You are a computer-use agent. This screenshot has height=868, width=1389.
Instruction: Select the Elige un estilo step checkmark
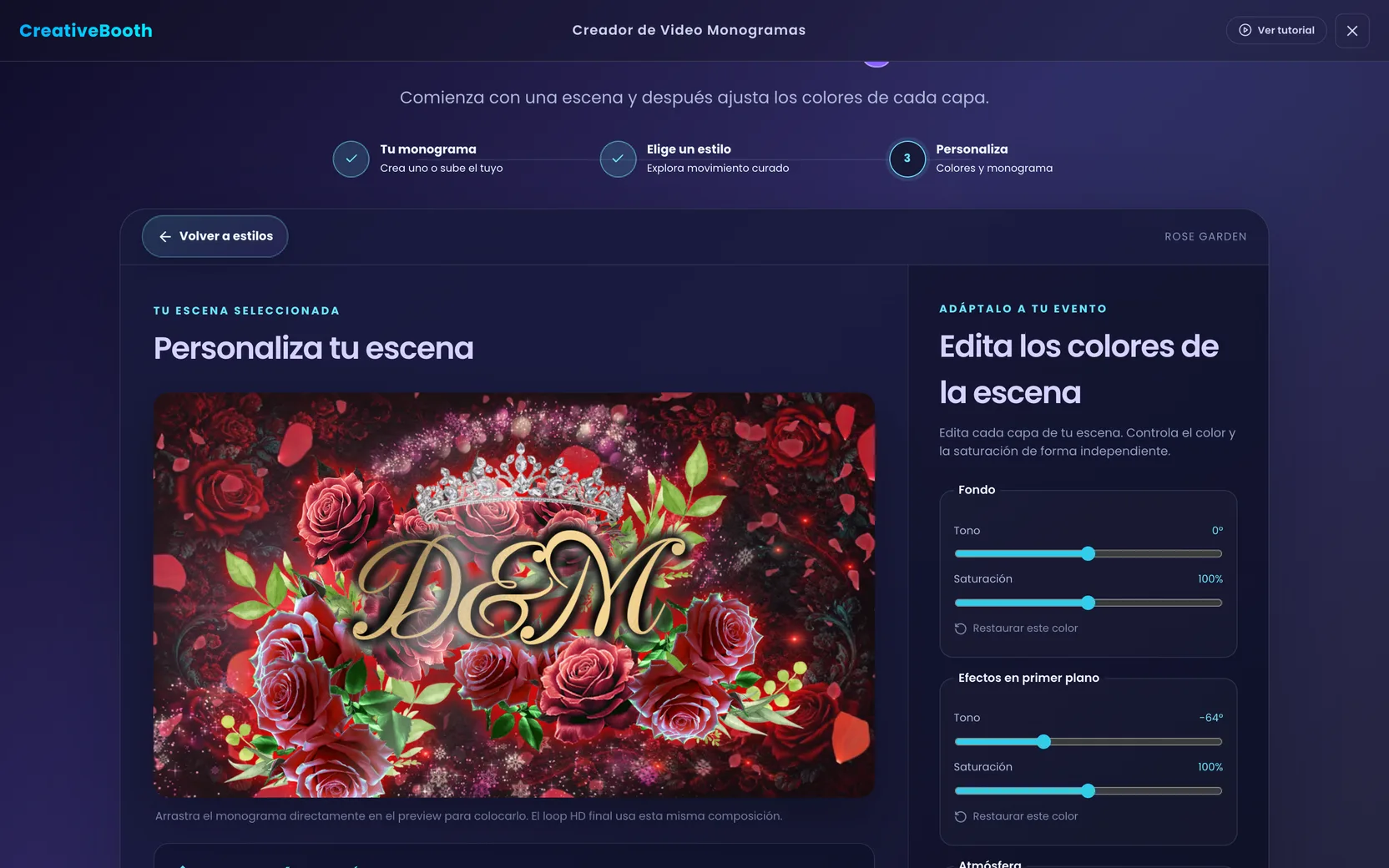click(618, 159)
